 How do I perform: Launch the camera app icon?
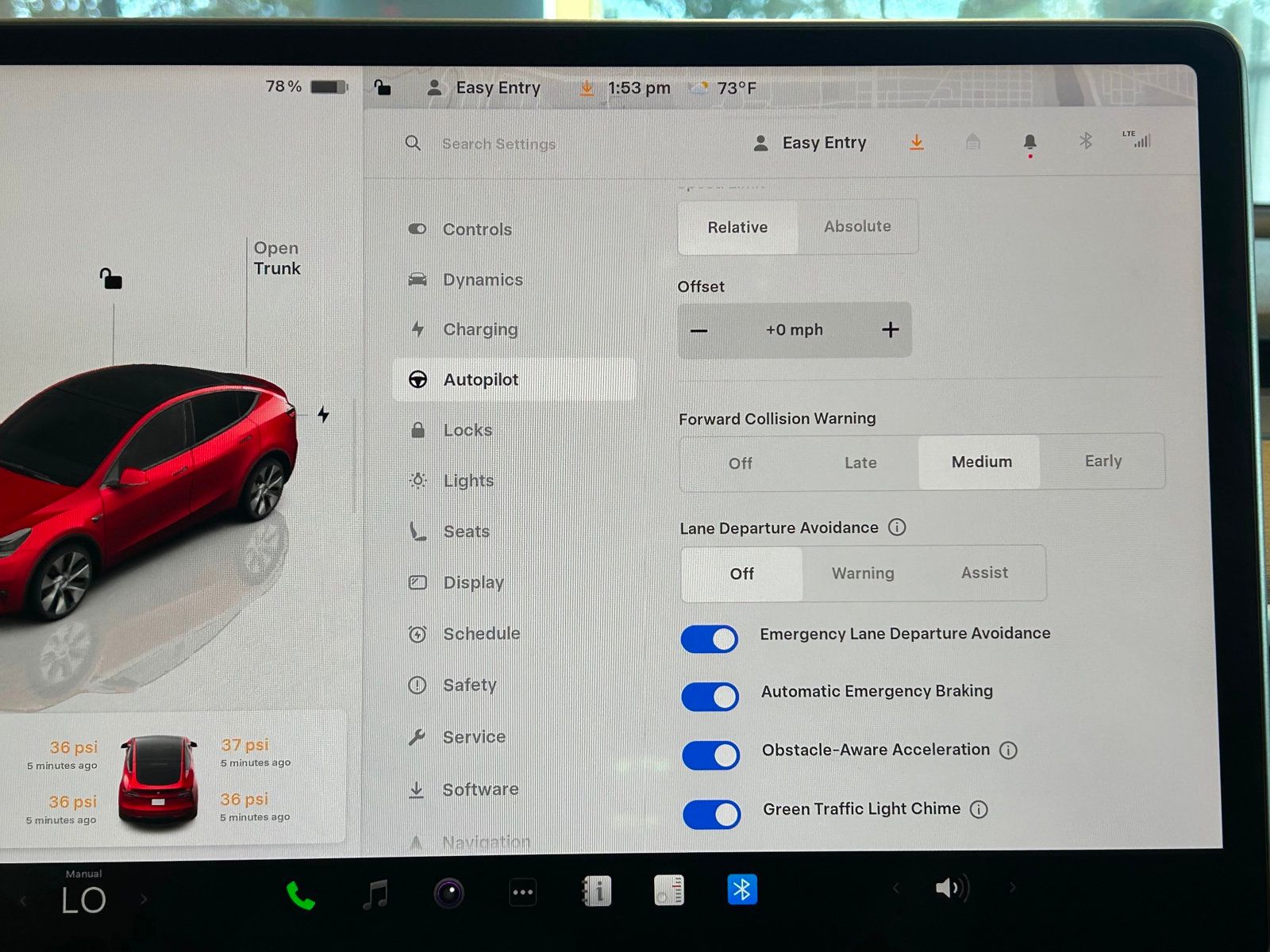click(x=448, y=893)
